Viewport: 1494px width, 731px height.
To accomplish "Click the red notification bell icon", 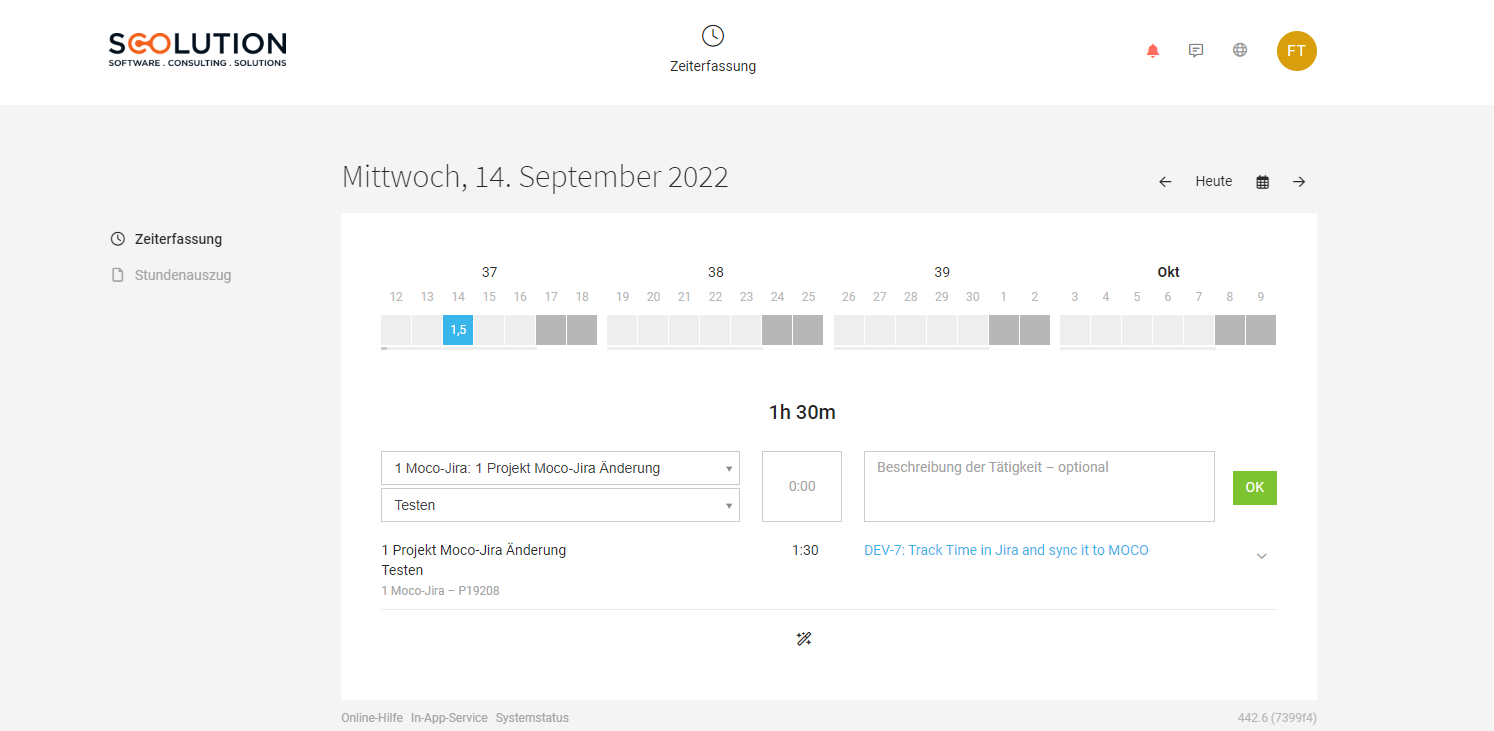I will [1152, 51].
